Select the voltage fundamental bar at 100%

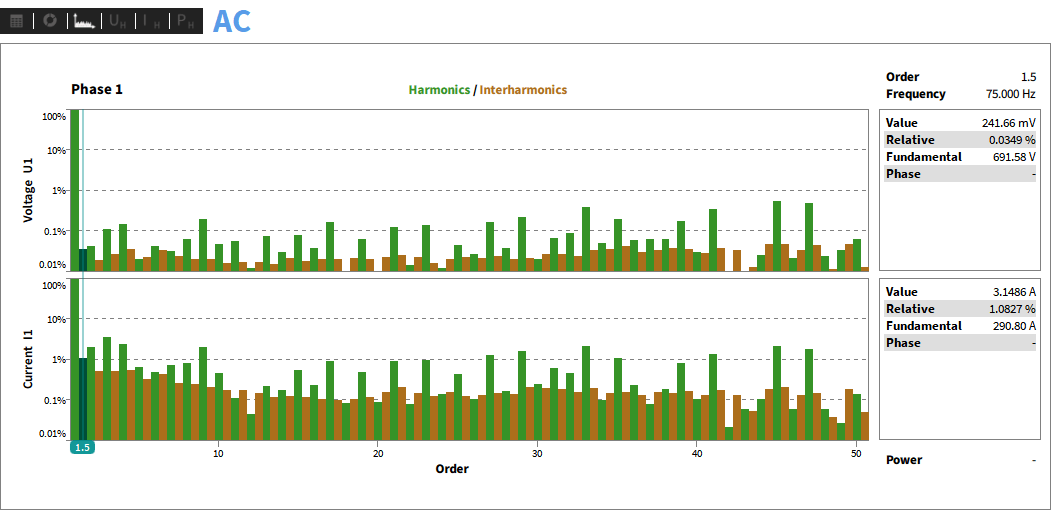(75, 190)
